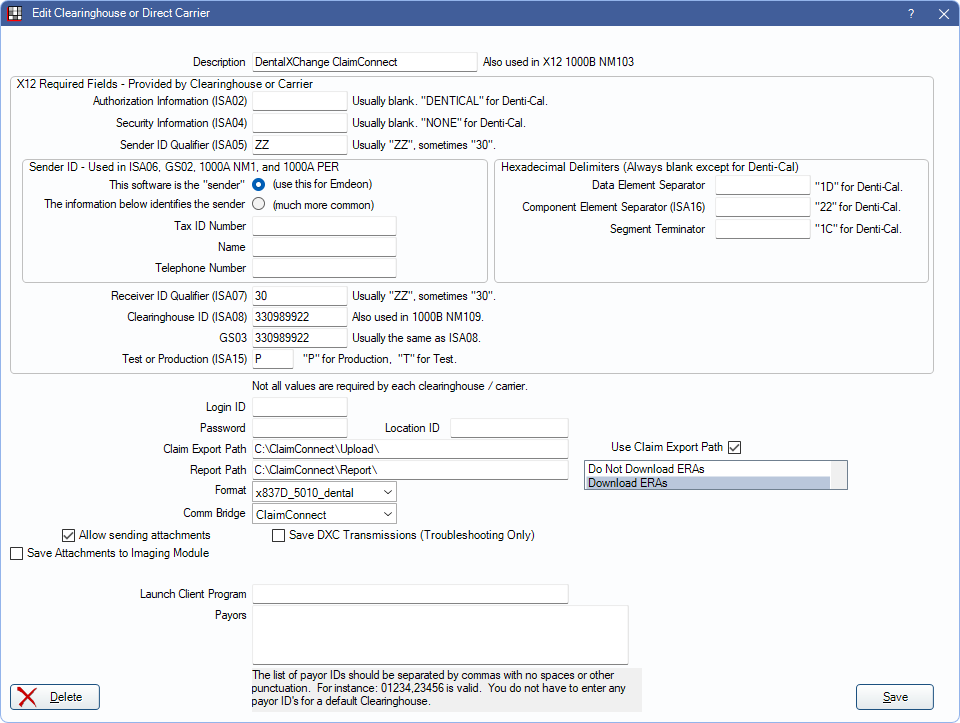The width and height of the screenshot is (960, 723).
Task: Click Test or Production (ISA15) field
Action: [x=272, y=359]
